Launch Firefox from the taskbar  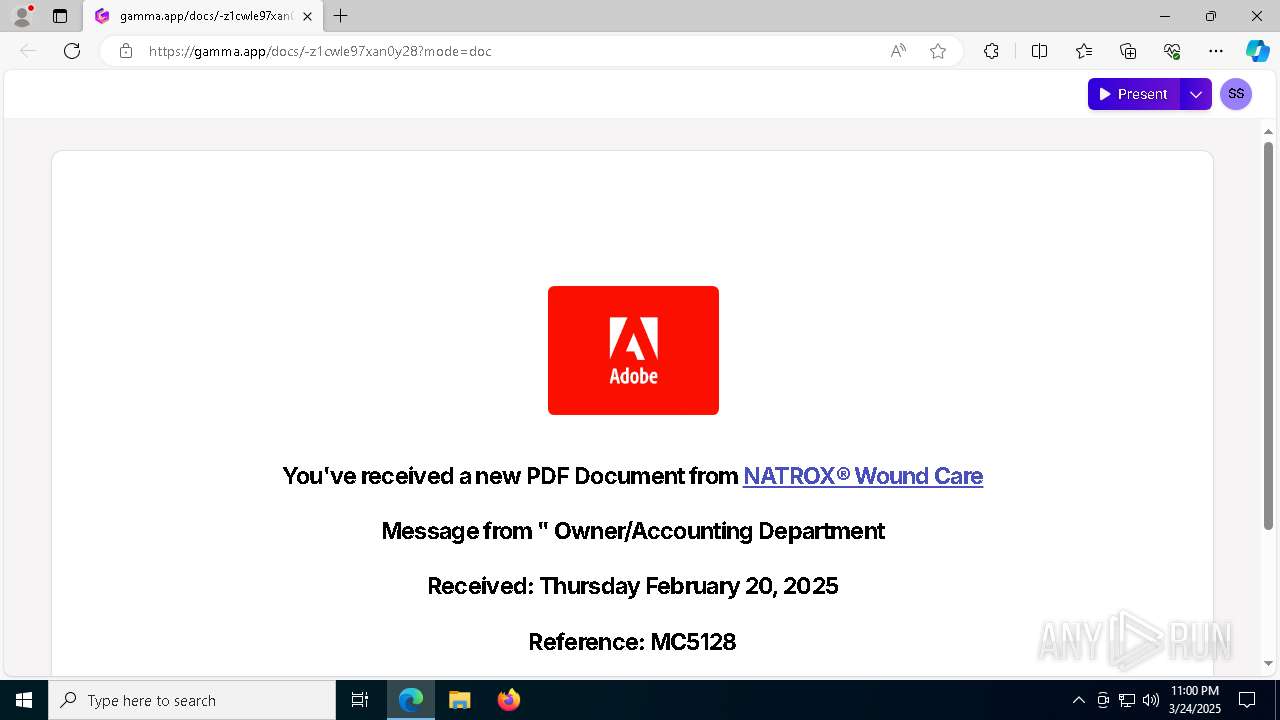tap(509, 700)
